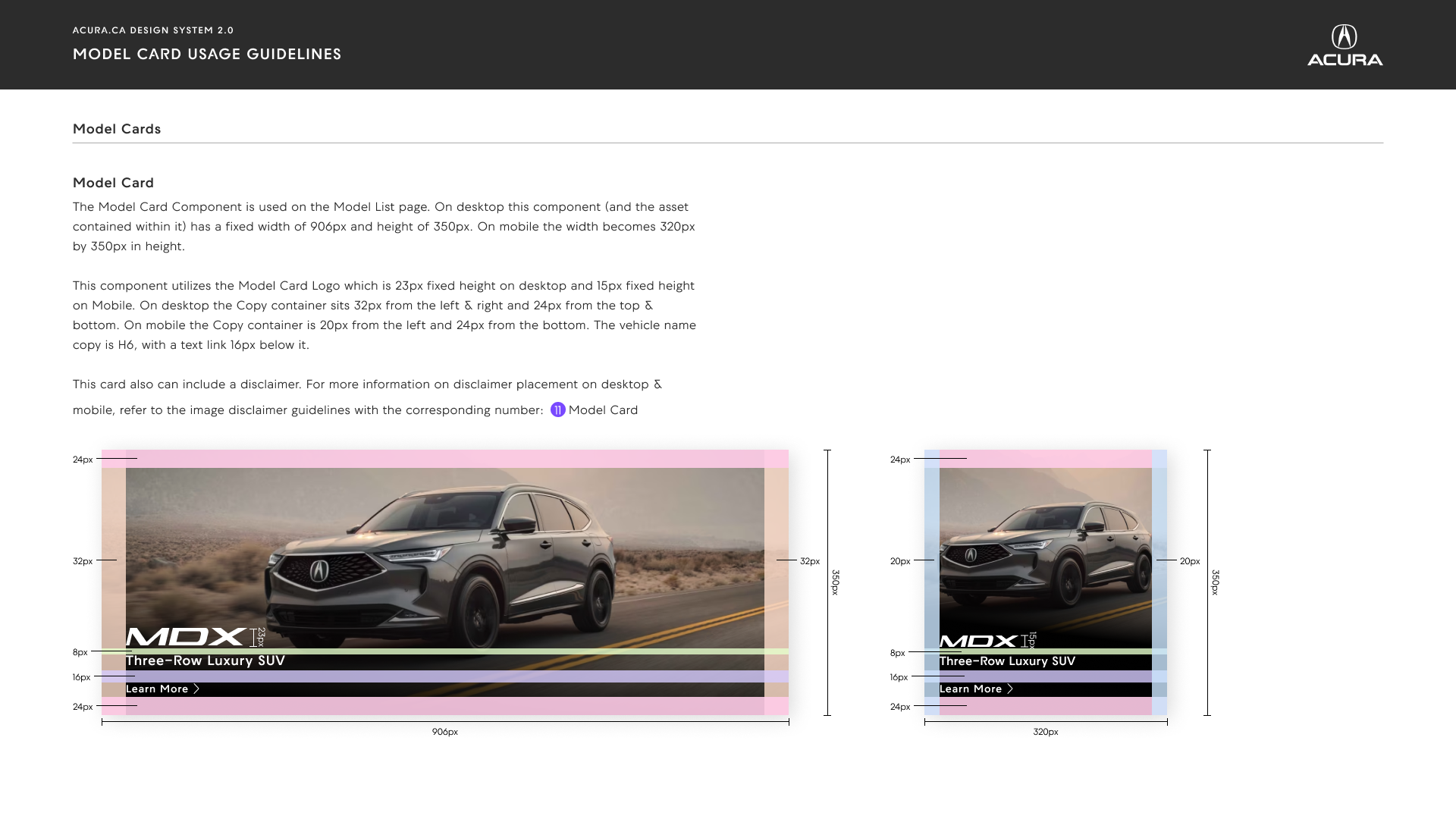
Task: Click 'Three-Row Luxury SUV' on desktop card
Action: [206, 661]
